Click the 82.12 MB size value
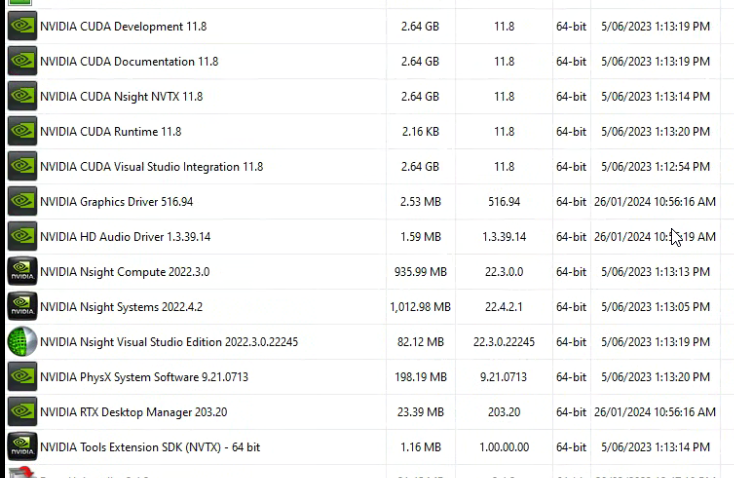 coord(420,342)
